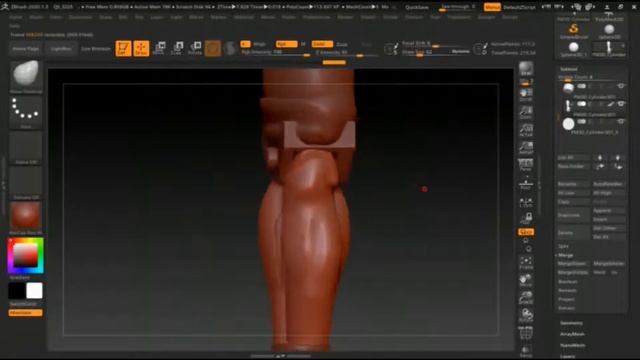The width and height of the screenshot is (640, 360).
Task: Open the Material menu
Action: pos(244,17)
